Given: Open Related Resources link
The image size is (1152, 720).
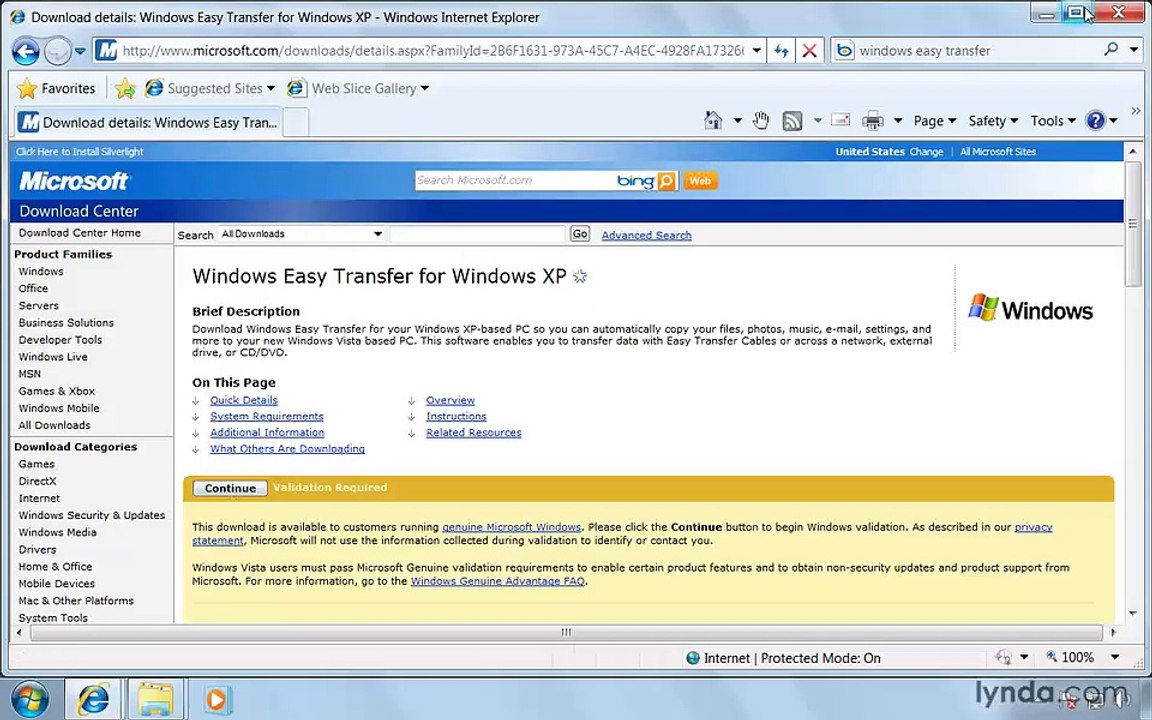Looking at the screenshot, I should [x=474, y=433].
